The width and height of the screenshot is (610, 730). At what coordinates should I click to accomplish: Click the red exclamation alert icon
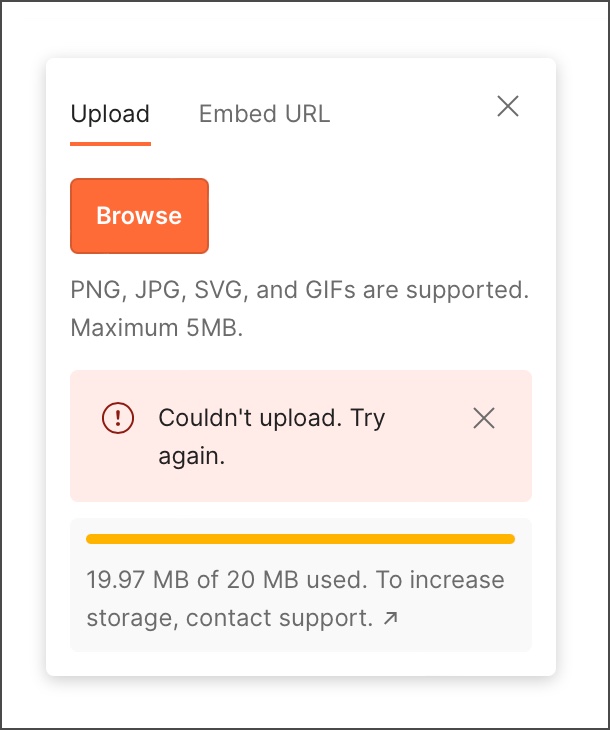118,418
